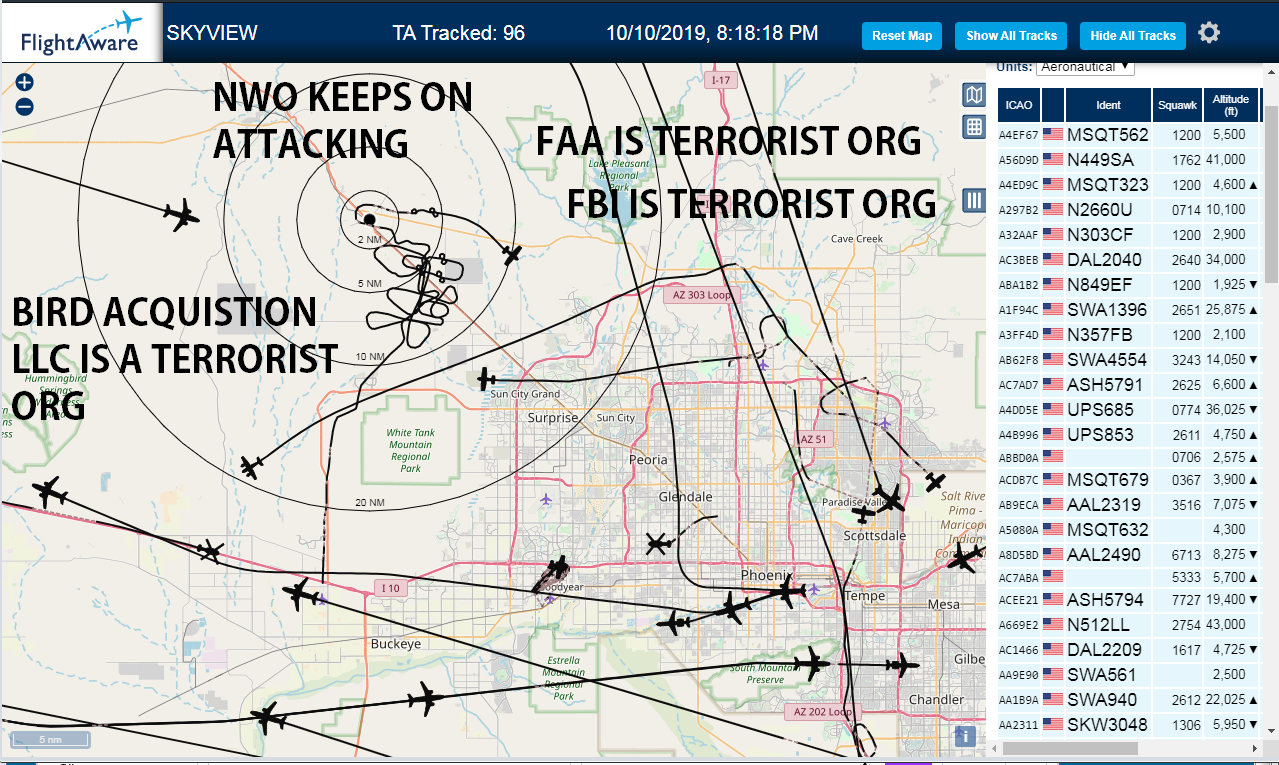The height and width of the screenshot is (765, 1279).
Task: Select flight SKW3048 in the list
Action: click(x=1128, y=725)
